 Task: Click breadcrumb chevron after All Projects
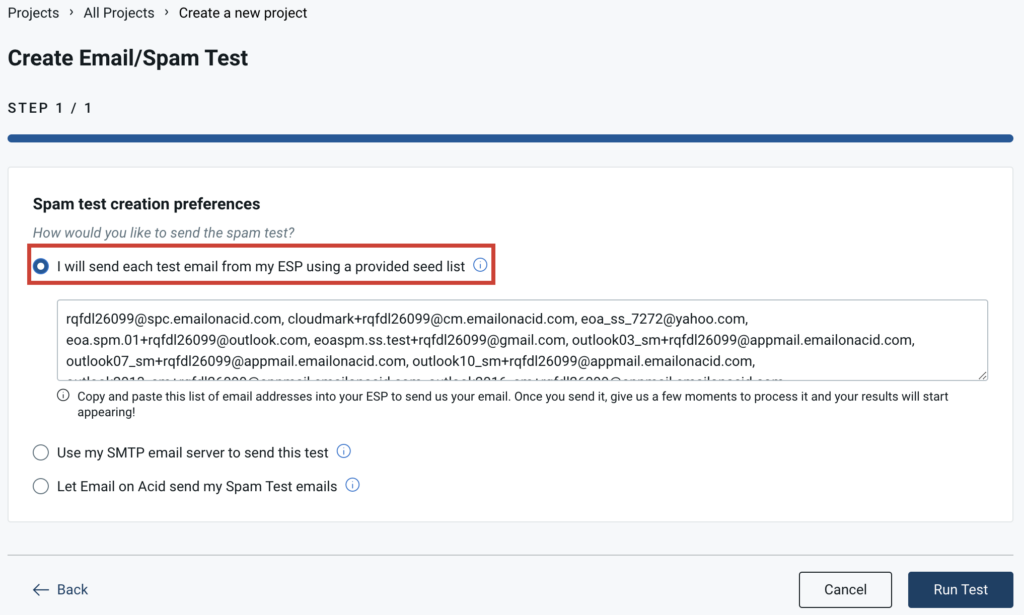pos(167,12)
